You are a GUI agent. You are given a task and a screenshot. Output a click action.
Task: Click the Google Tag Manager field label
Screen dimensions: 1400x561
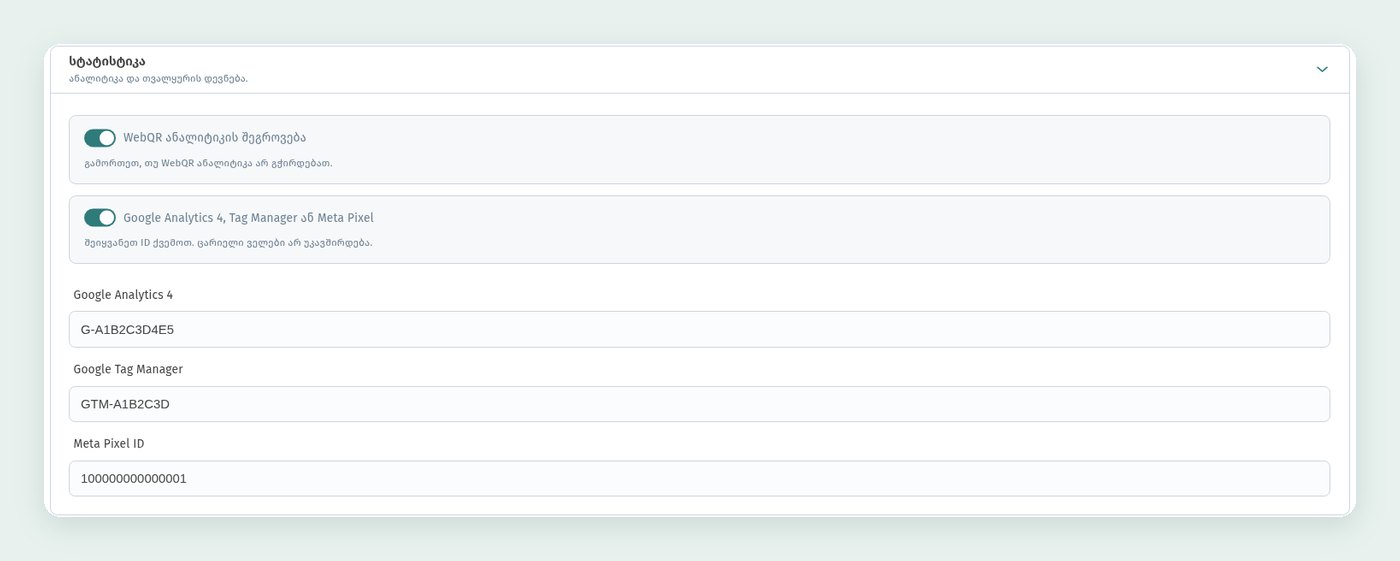128,369
